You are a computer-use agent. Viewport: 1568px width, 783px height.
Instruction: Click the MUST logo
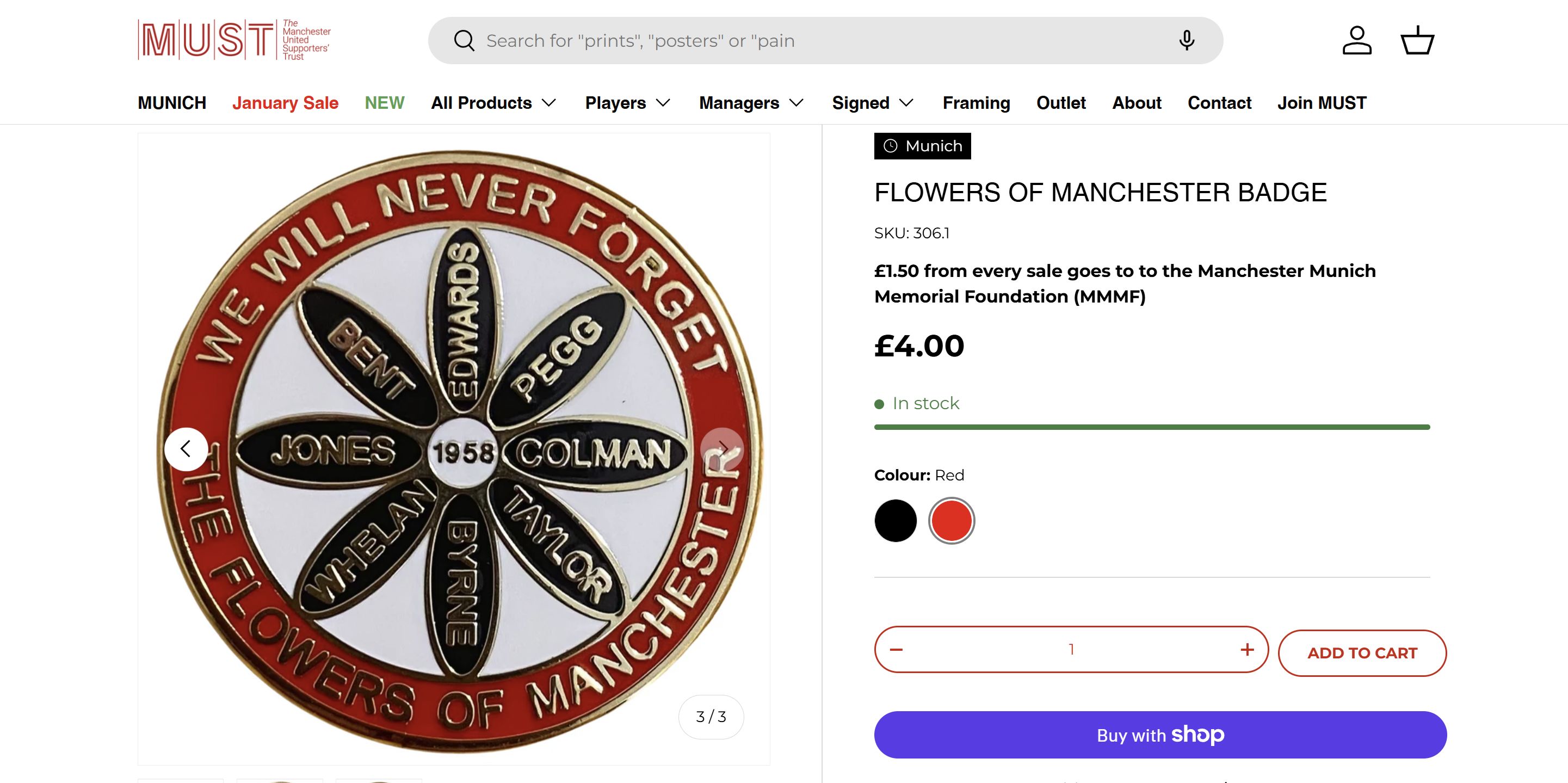click(x=234, y=40)
